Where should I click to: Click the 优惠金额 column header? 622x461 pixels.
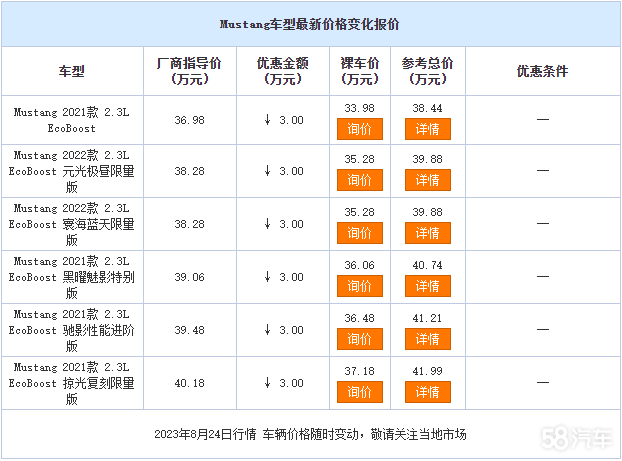pyautogui.click(x=283, y=71)
